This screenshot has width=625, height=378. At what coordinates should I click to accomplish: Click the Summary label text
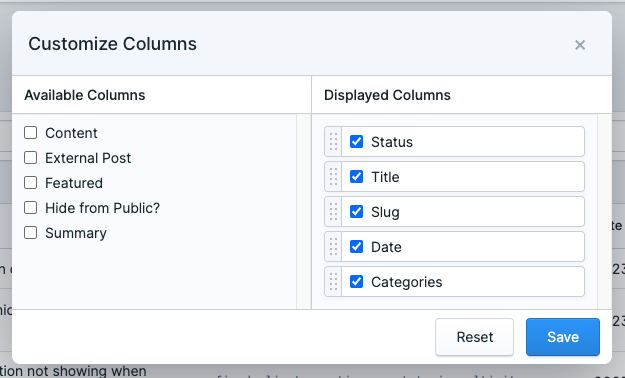click(x=76, y=233)
